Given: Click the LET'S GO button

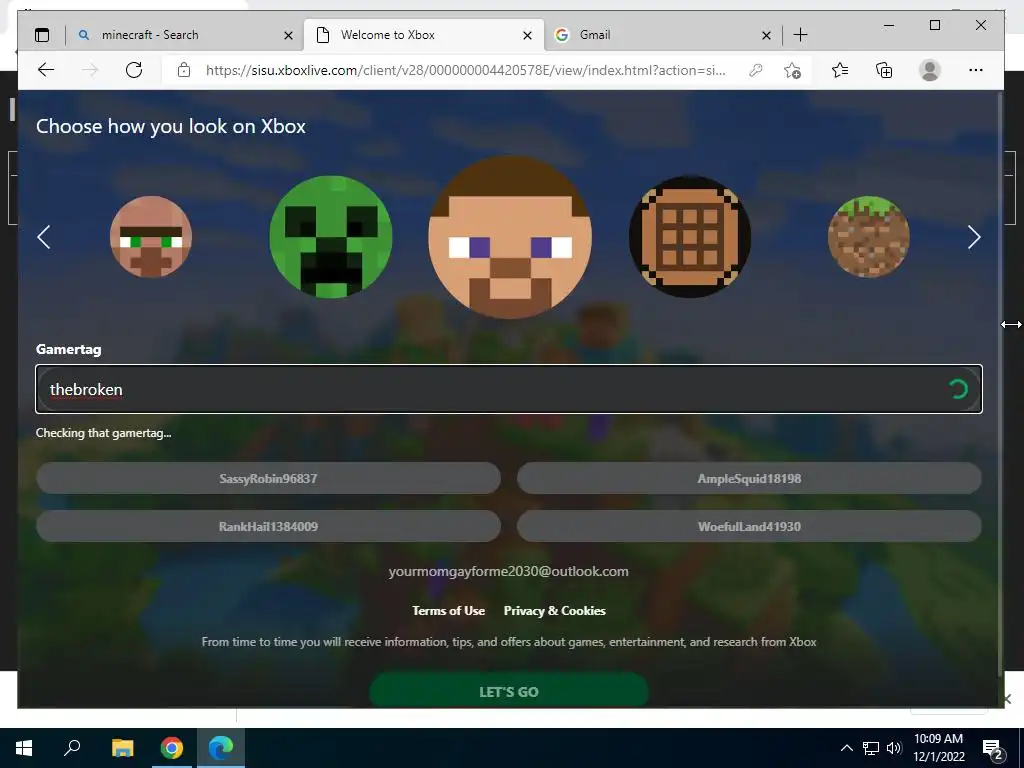Looking at the screenshot, I should (509, 691).
